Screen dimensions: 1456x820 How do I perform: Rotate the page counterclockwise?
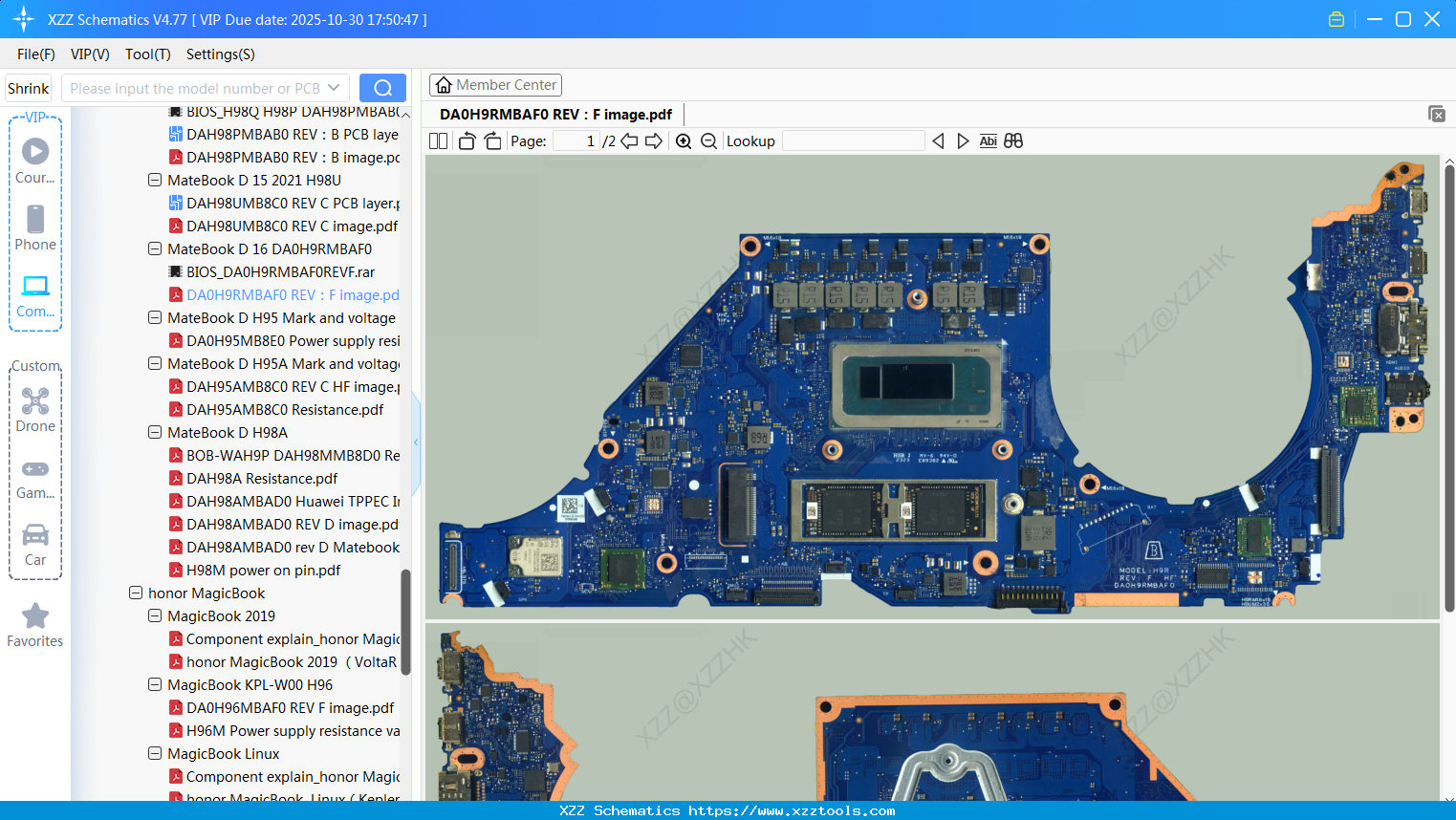[x=467, y=141]
